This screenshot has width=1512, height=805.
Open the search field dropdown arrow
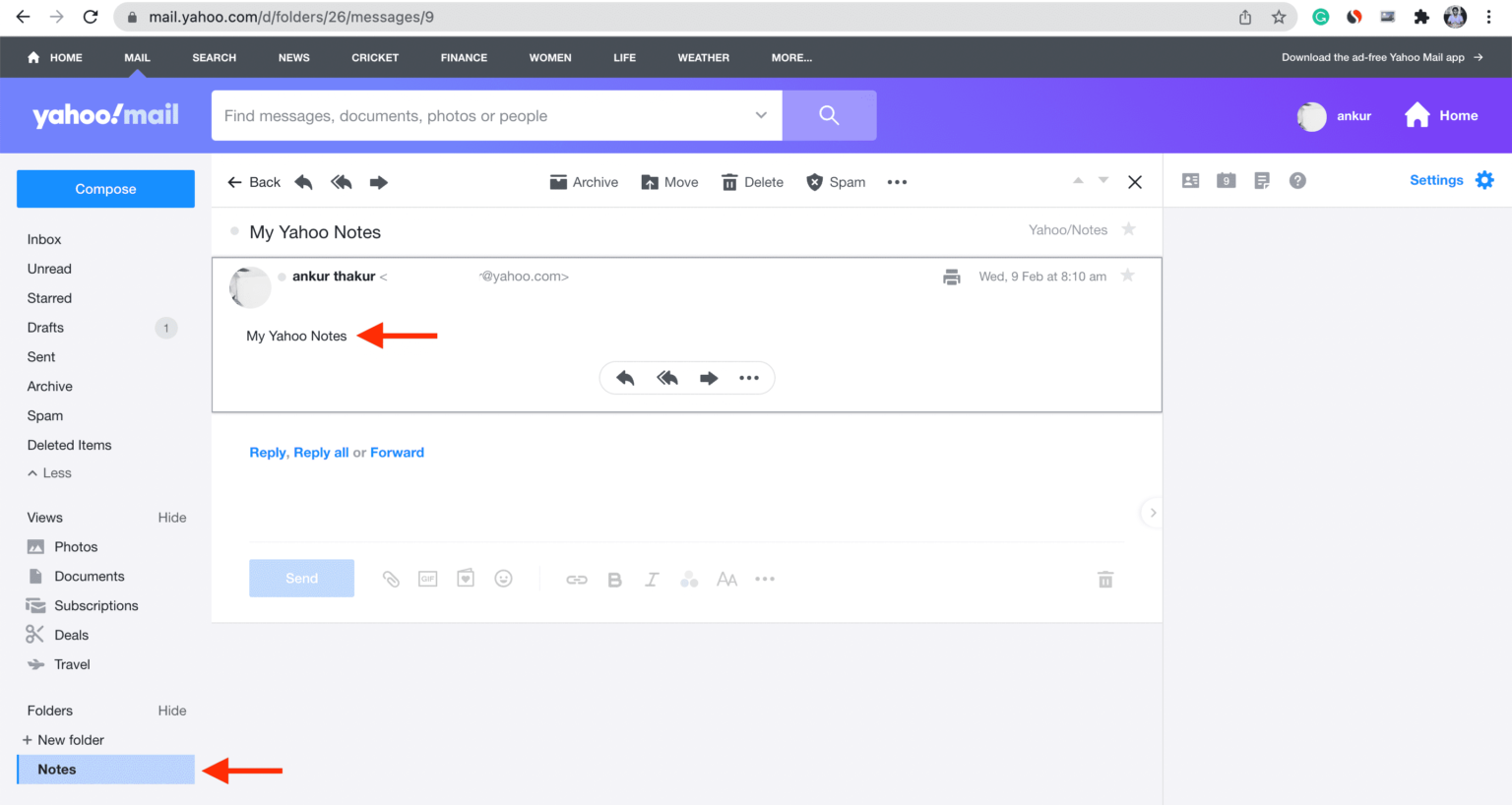point(759,115)
